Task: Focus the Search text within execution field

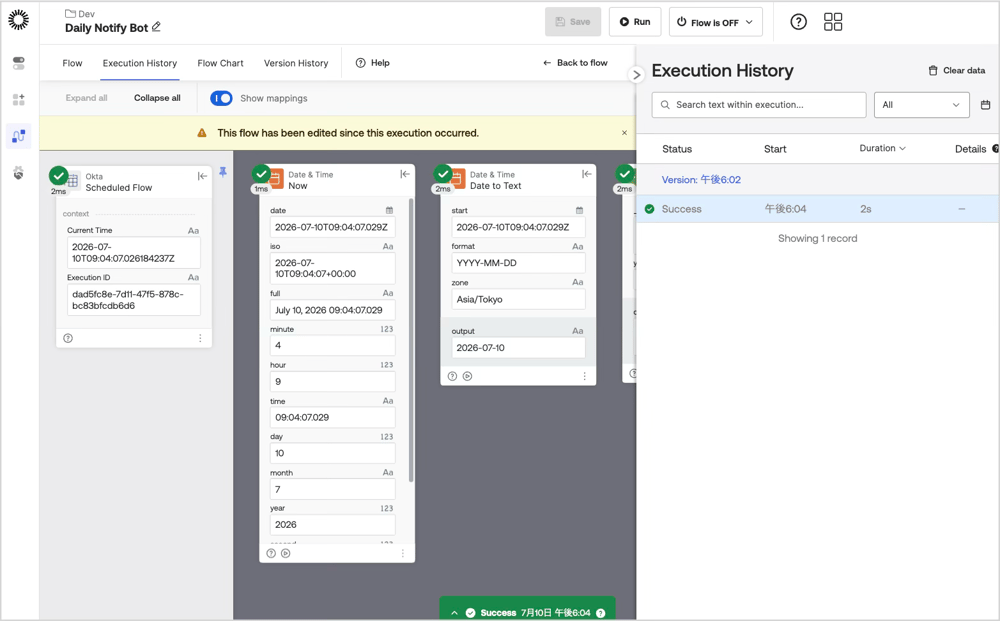Action: (759, 105)
